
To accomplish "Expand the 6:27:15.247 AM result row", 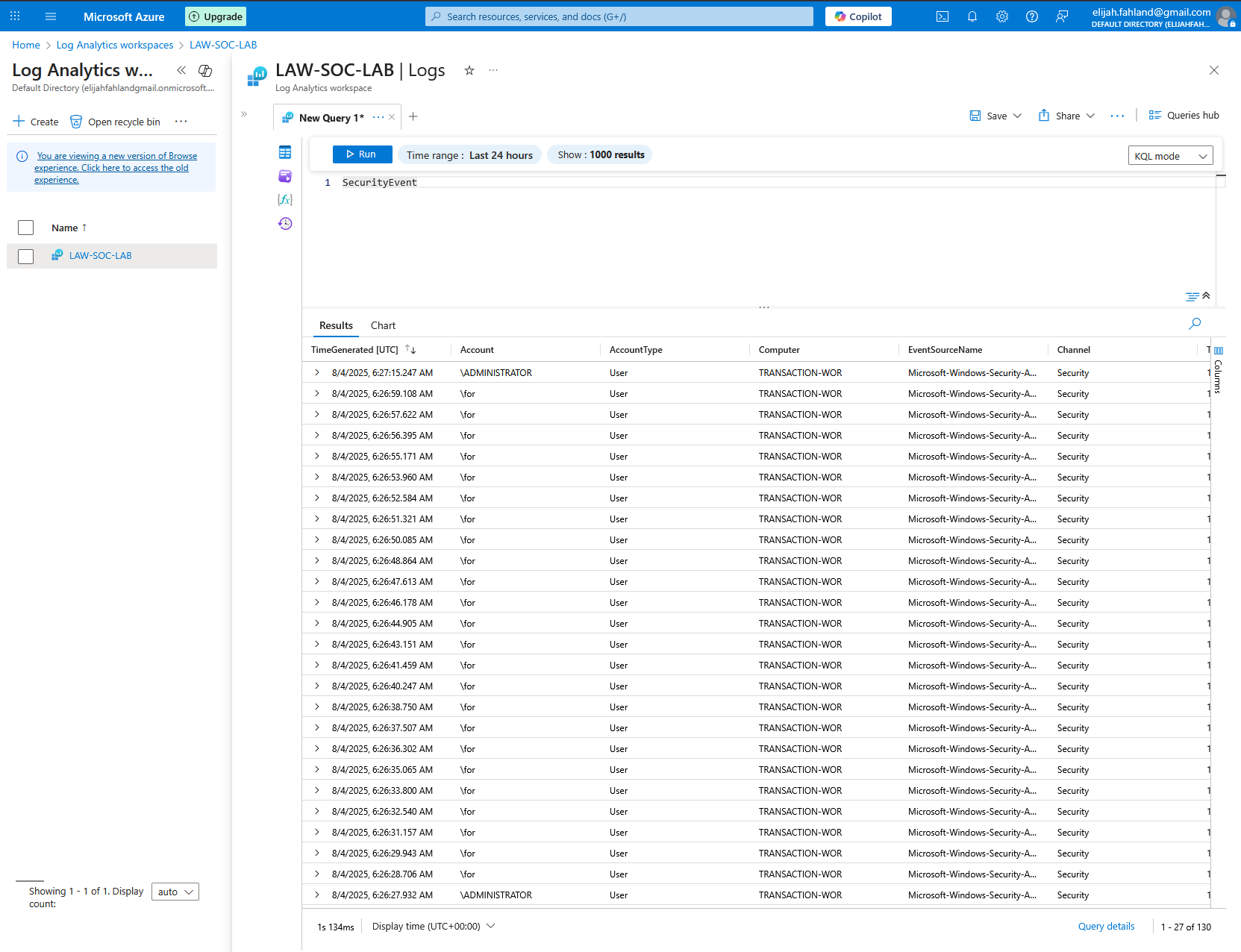I will coord(317,372).
